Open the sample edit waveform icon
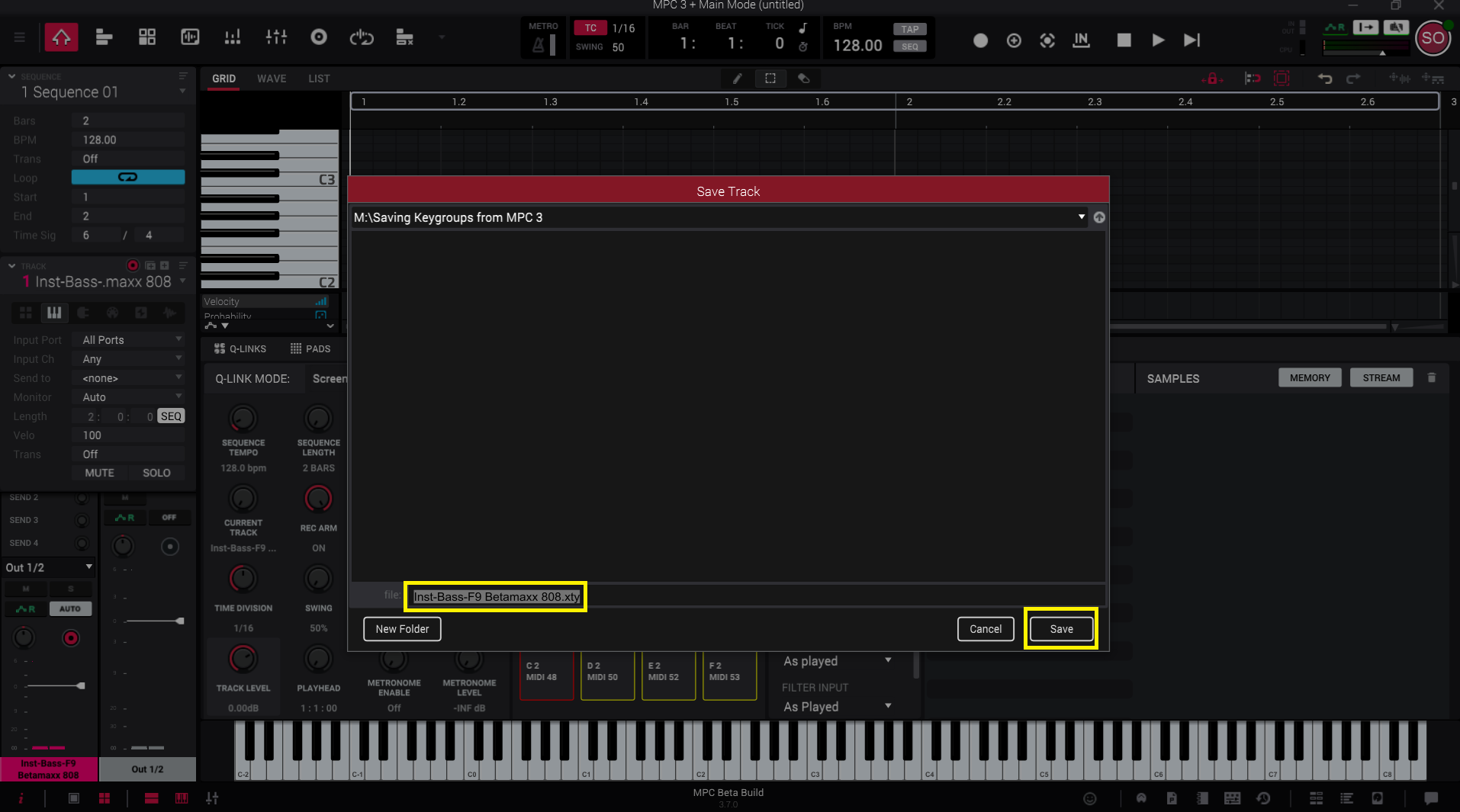The width and height of the screenshot is (1460, 812). click(x=190, y=37)
